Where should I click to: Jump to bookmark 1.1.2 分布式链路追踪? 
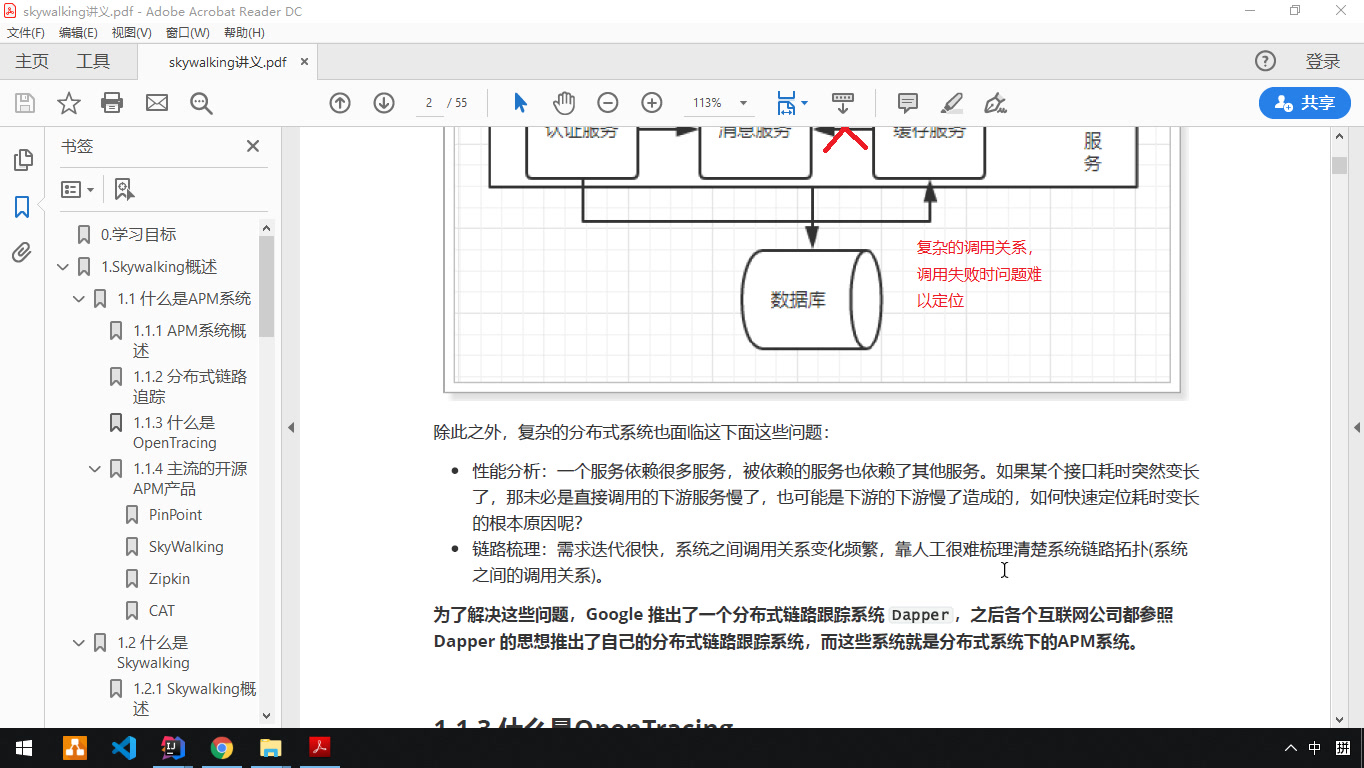(x=190, y=387)
